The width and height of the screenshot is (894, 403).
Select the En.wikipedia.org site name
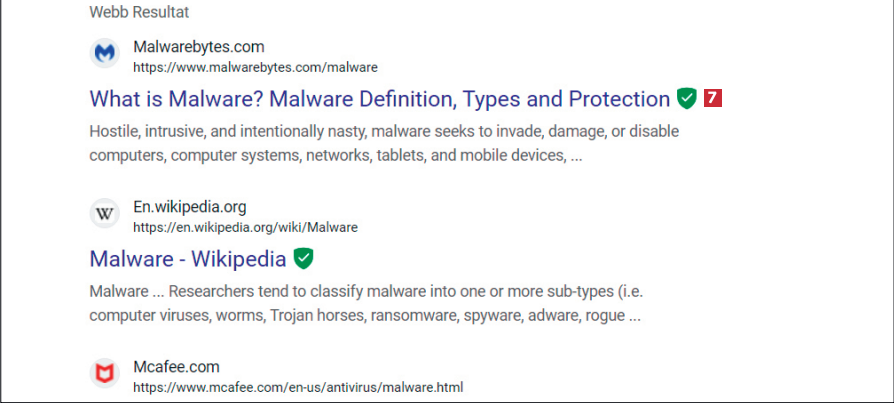[189, 207]
